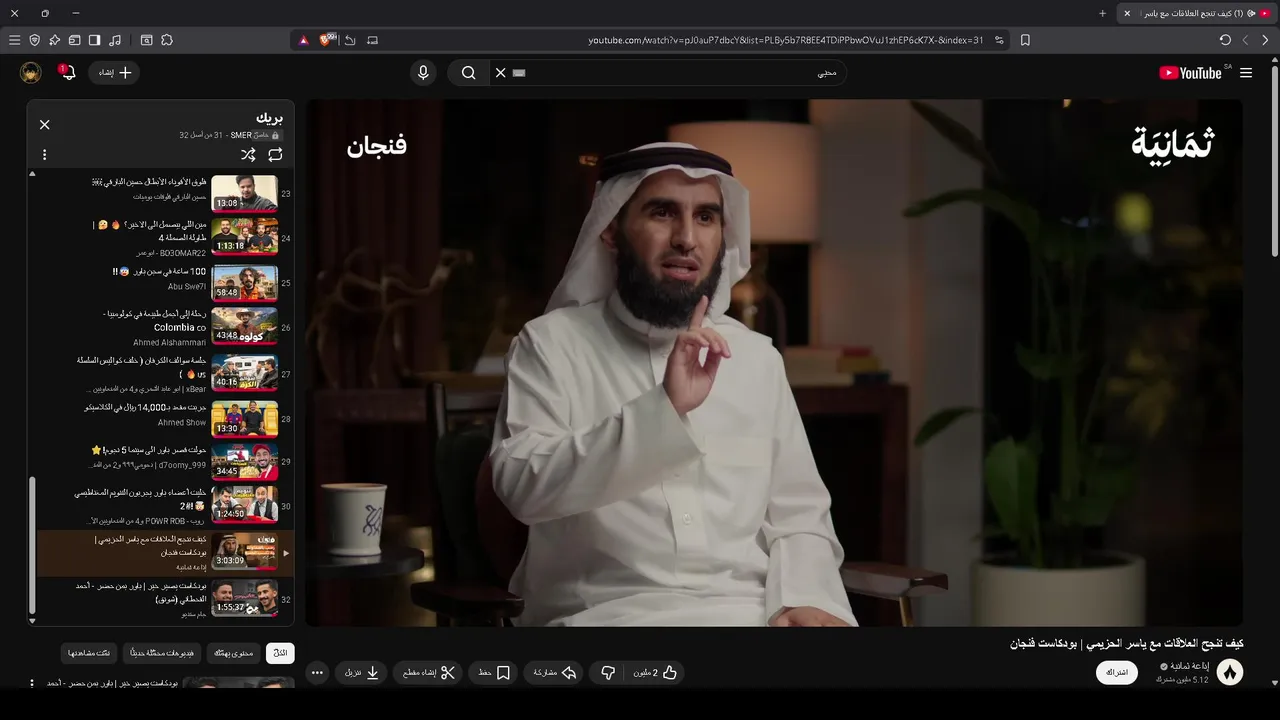The image size is (1280, 720).
Task: Open the account avatar menu
Action: pyautogui.click(x=31, y=72)
